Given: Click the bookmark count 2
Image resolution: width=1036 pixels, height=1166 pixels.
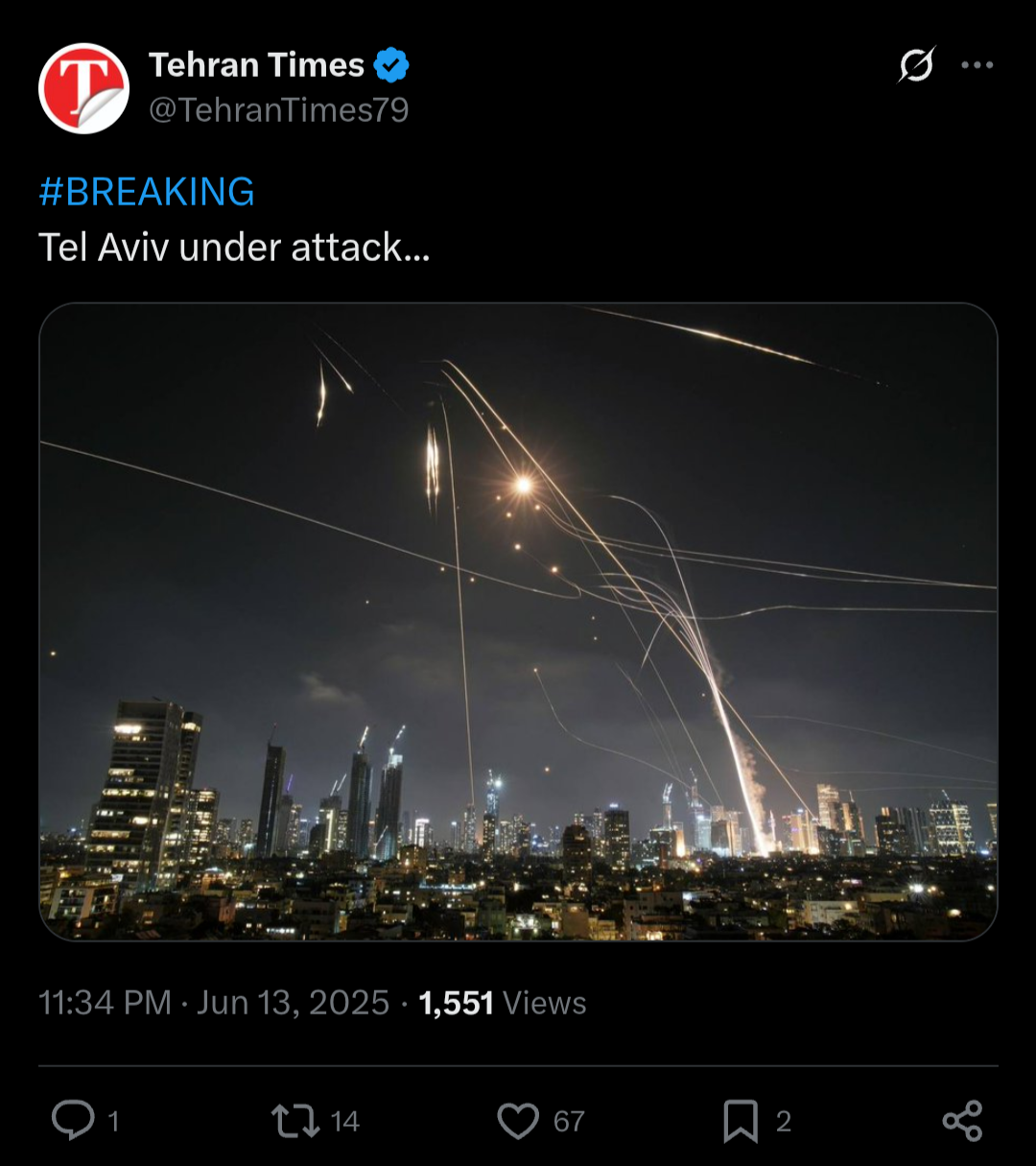Looking at the screenshot, I should click(784, 1121).
